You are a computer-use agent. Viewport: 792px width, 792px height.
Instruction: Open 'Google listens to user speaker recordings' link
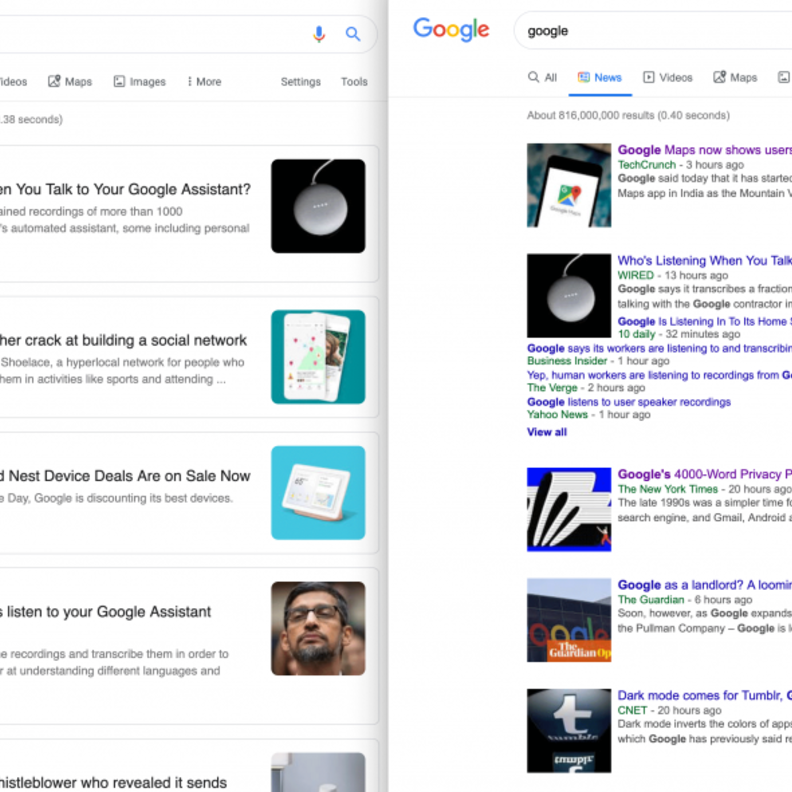coord(628,402)
